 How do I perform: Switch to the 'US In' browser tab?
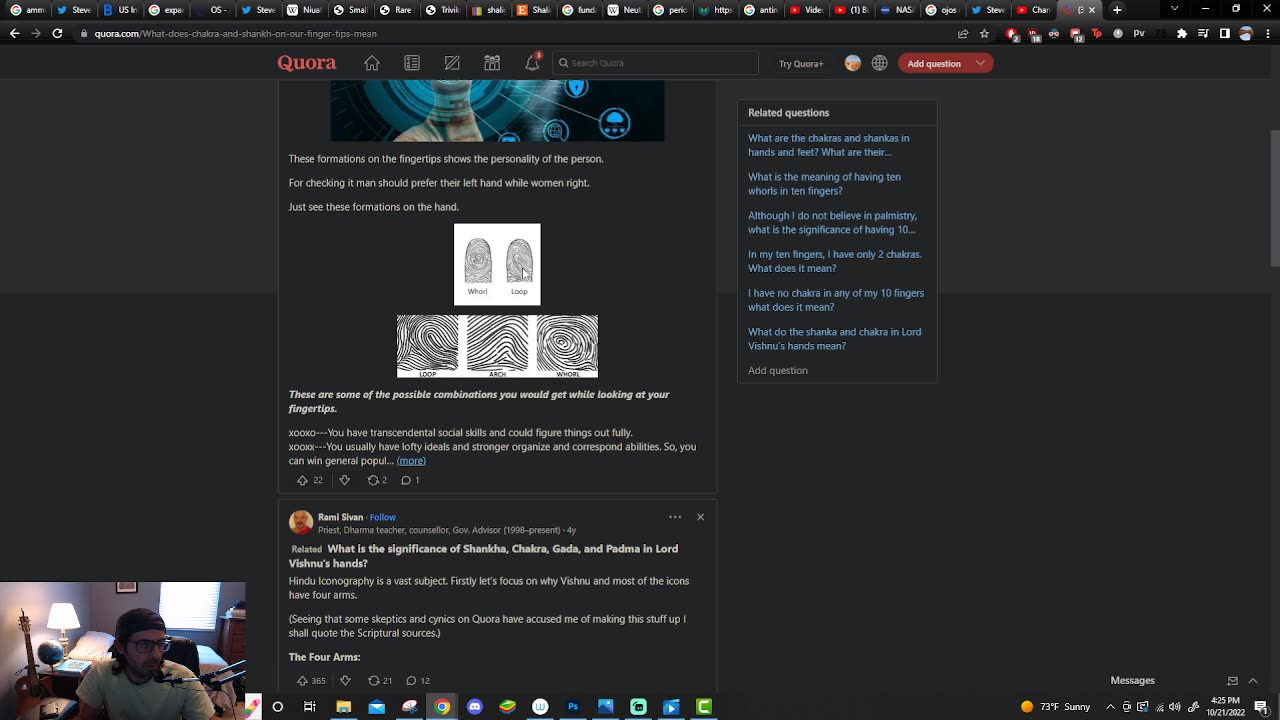[x=120, y=10]
